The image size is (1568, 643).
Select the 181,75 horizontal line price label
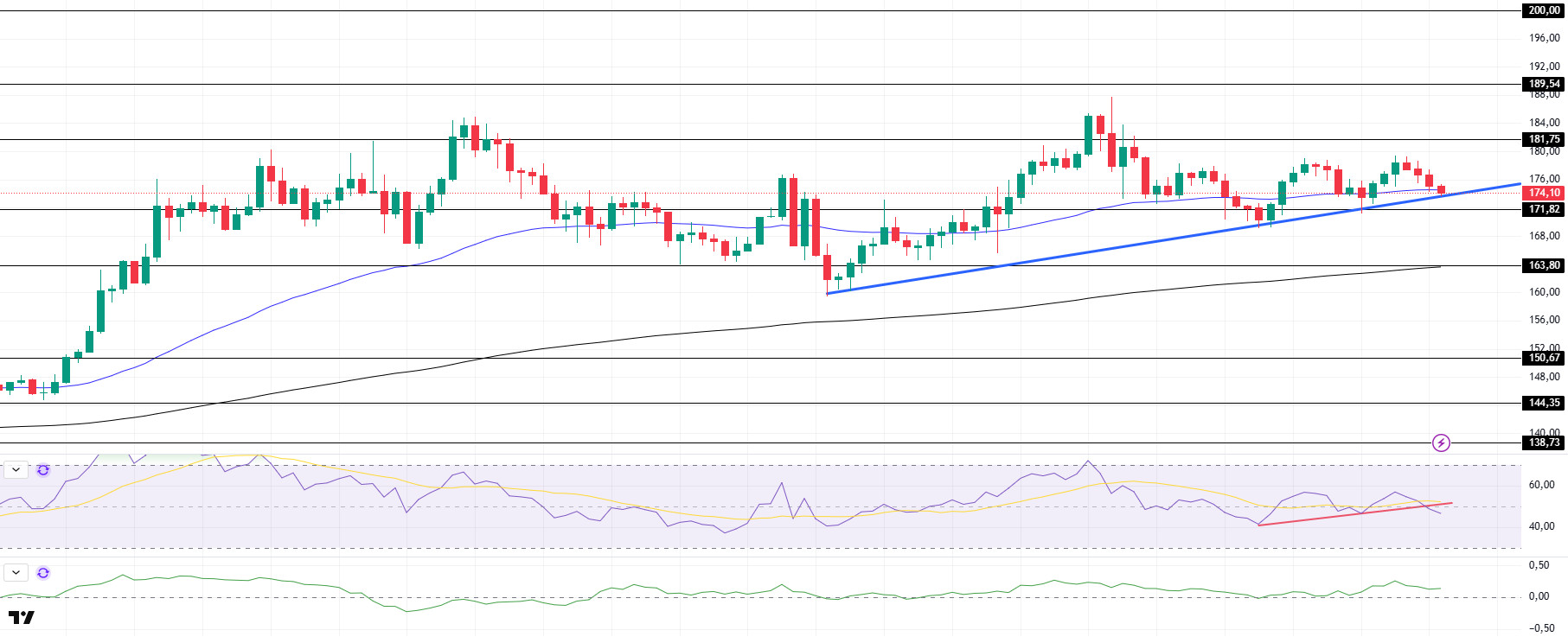point(1544,139)
